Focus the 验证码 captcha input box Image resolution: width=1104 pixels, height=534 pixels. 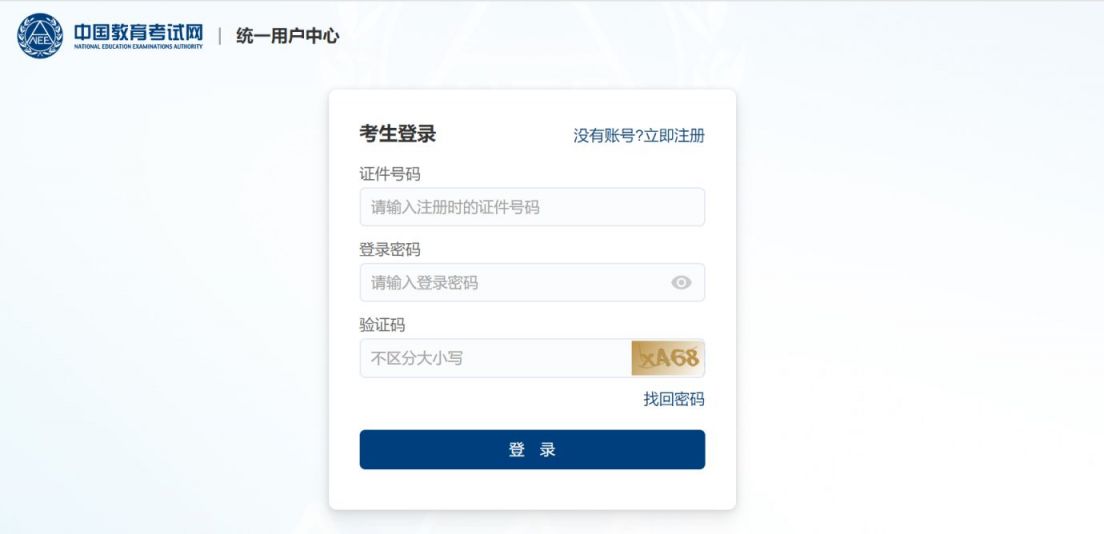coord(496,358)
